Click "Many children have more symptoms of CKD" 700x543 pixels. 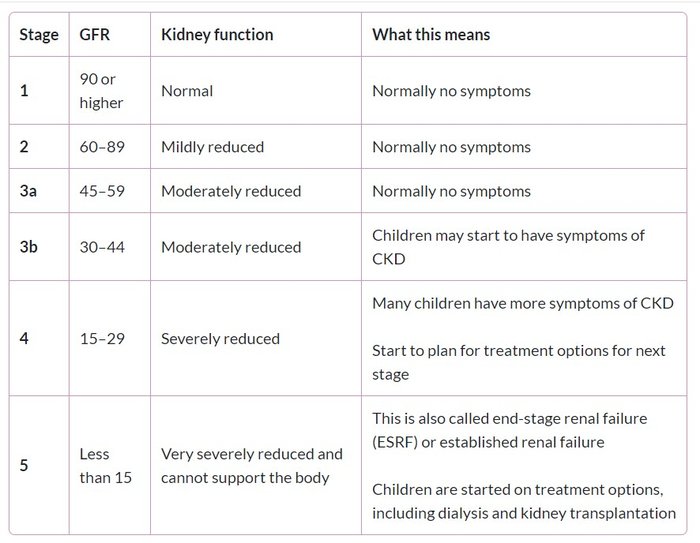coord(523,303)
